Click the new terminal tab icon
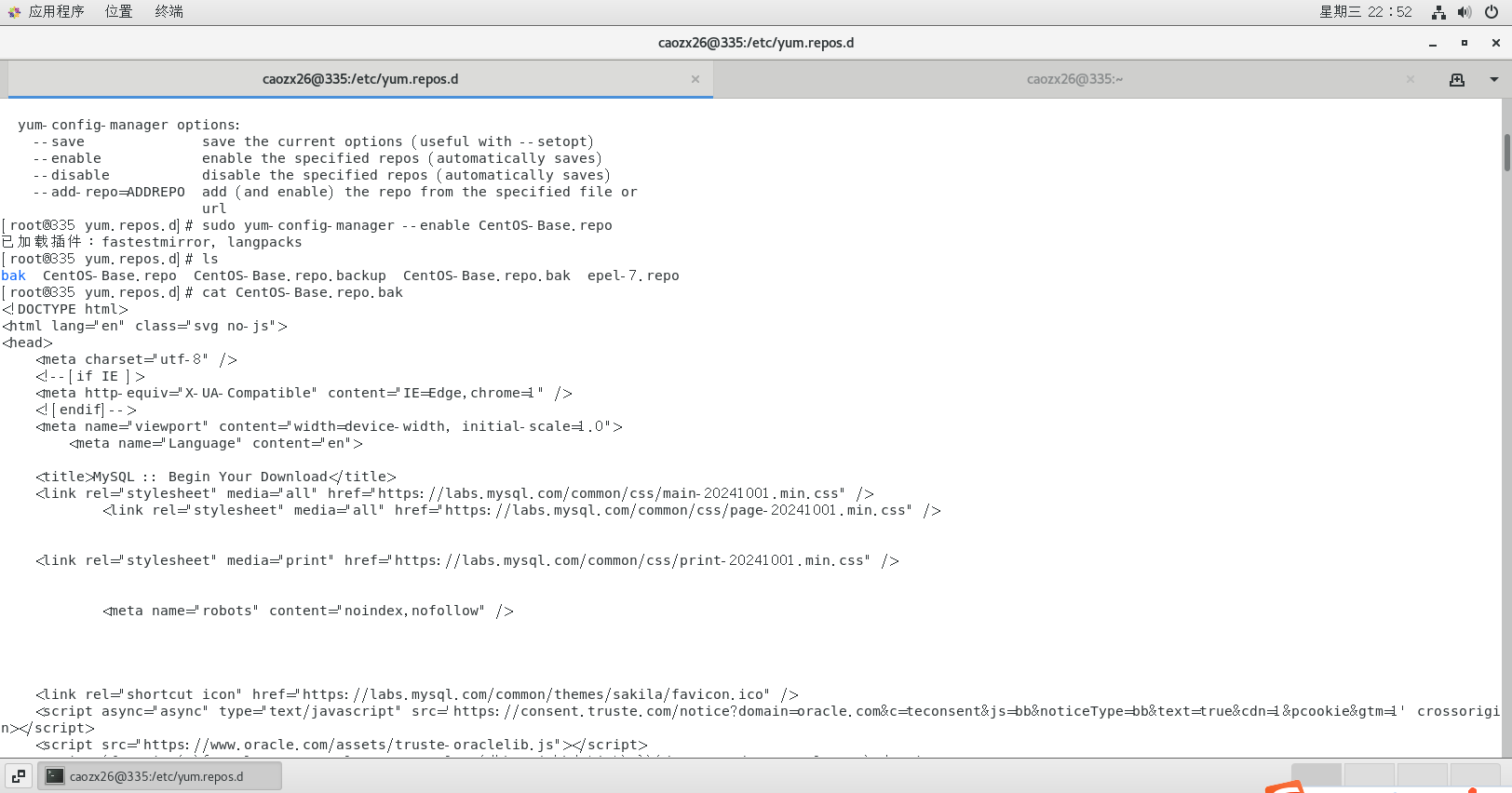Screen dimensions: 1512x793 (1457, 80)
